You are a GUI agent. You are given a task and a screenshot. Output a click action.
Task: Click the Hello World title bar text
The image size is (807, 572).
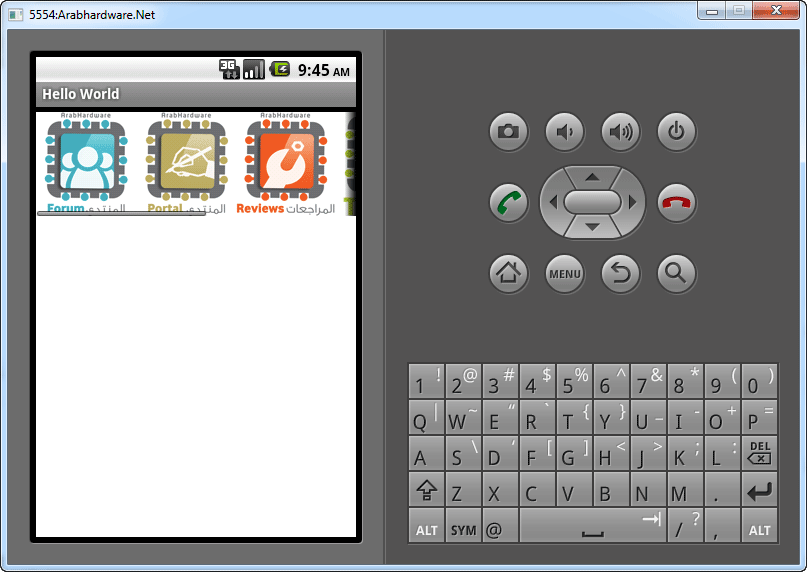[81, 94]
